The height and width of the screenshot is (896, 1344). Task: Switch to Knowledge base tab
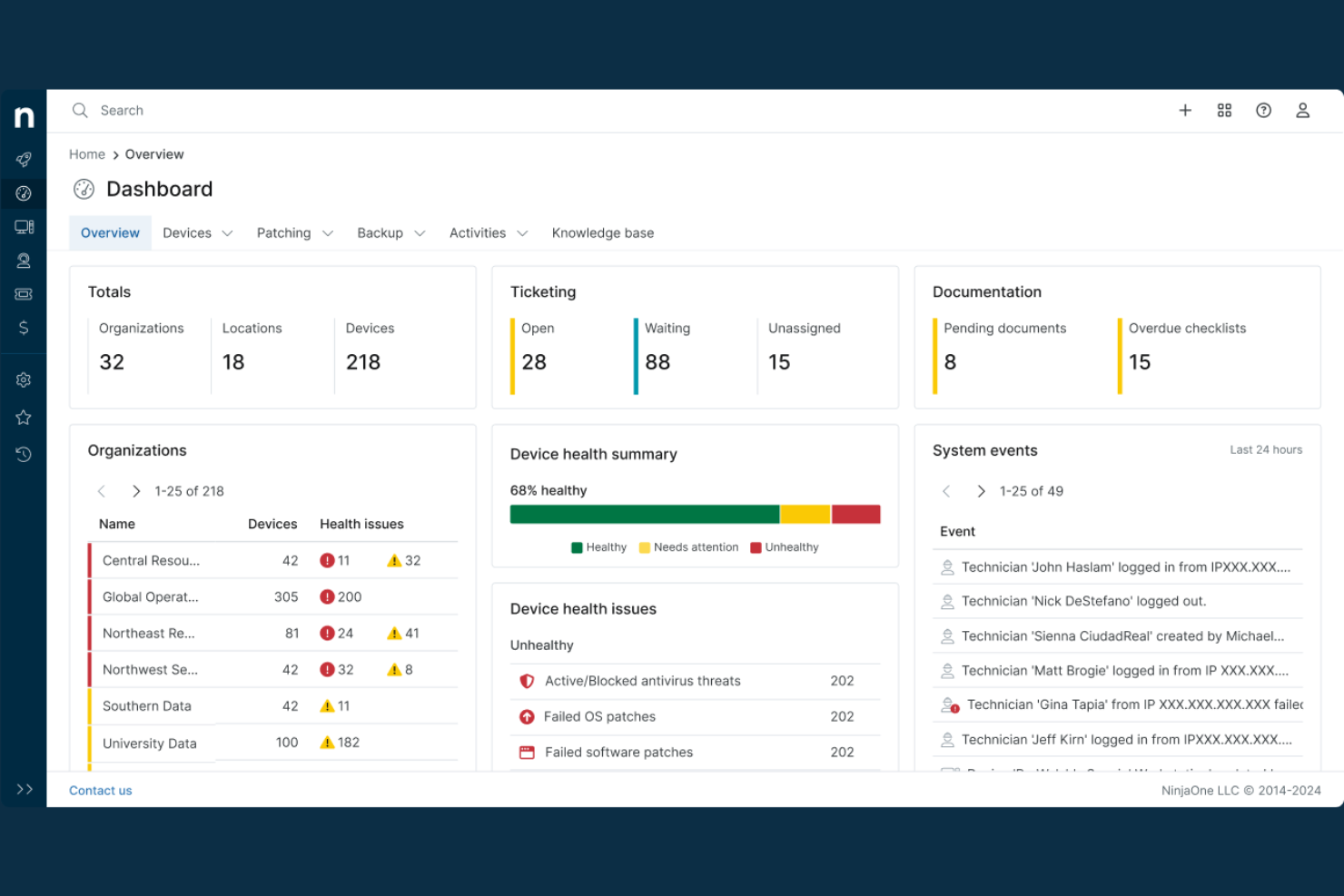coord(603,232)
